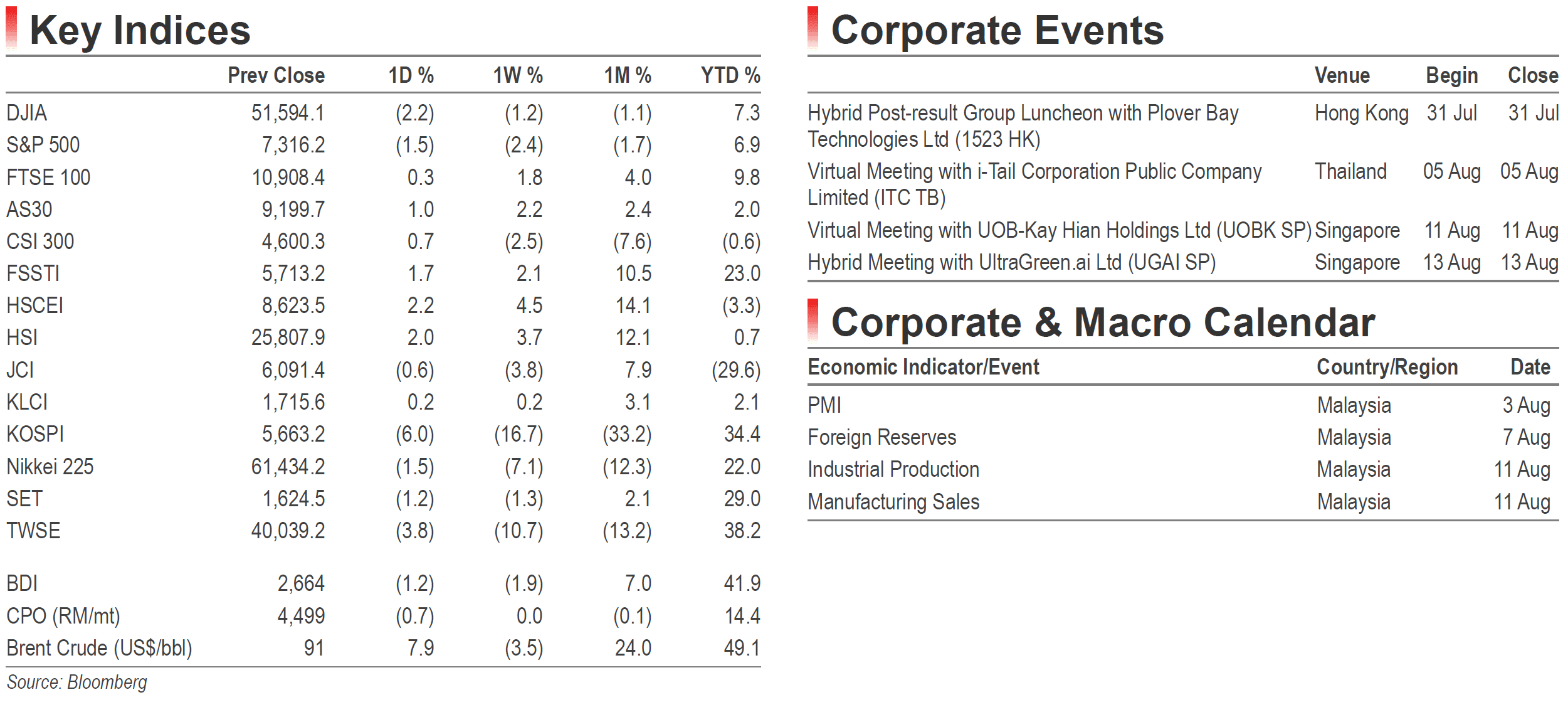Select the Nikkei 225 row label
Viewport: 1568px width, 712px height.
(50, 467)
